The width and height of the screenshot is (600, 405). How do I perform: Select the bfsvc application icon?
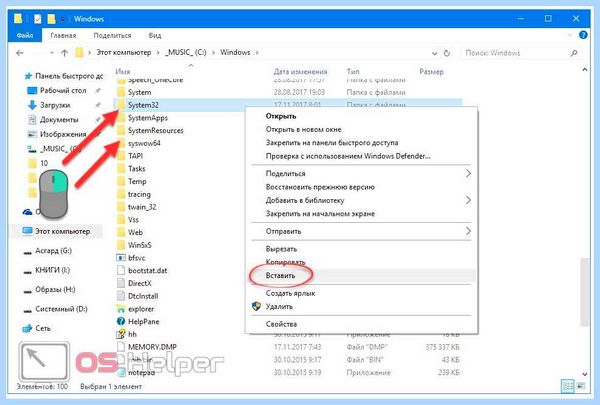[x=121, y=258]
